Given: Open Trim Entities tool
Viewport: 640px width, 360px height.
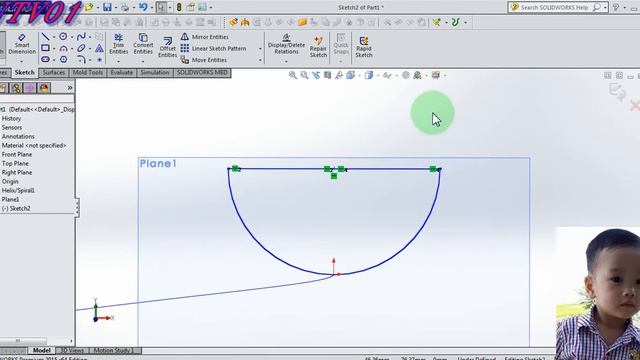Looking at the screenshot, I should 118,44.
